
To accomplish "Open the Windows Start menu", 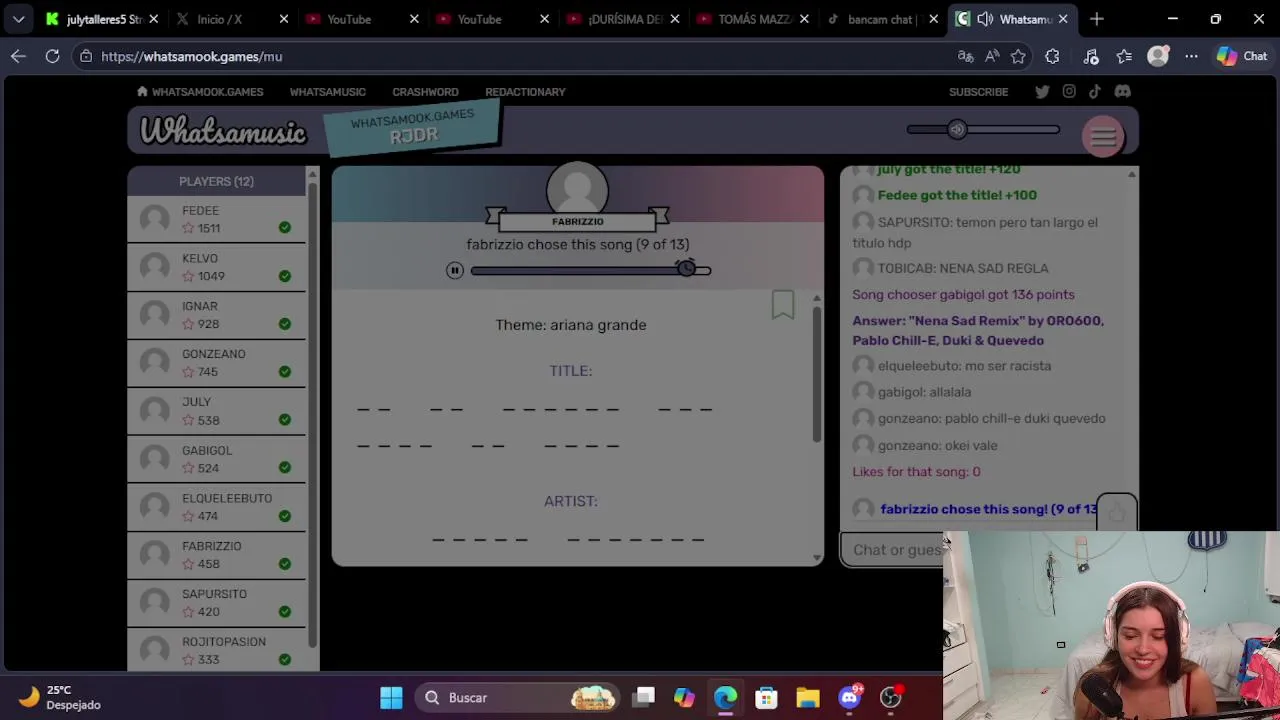I will click(x=391, y=698).
